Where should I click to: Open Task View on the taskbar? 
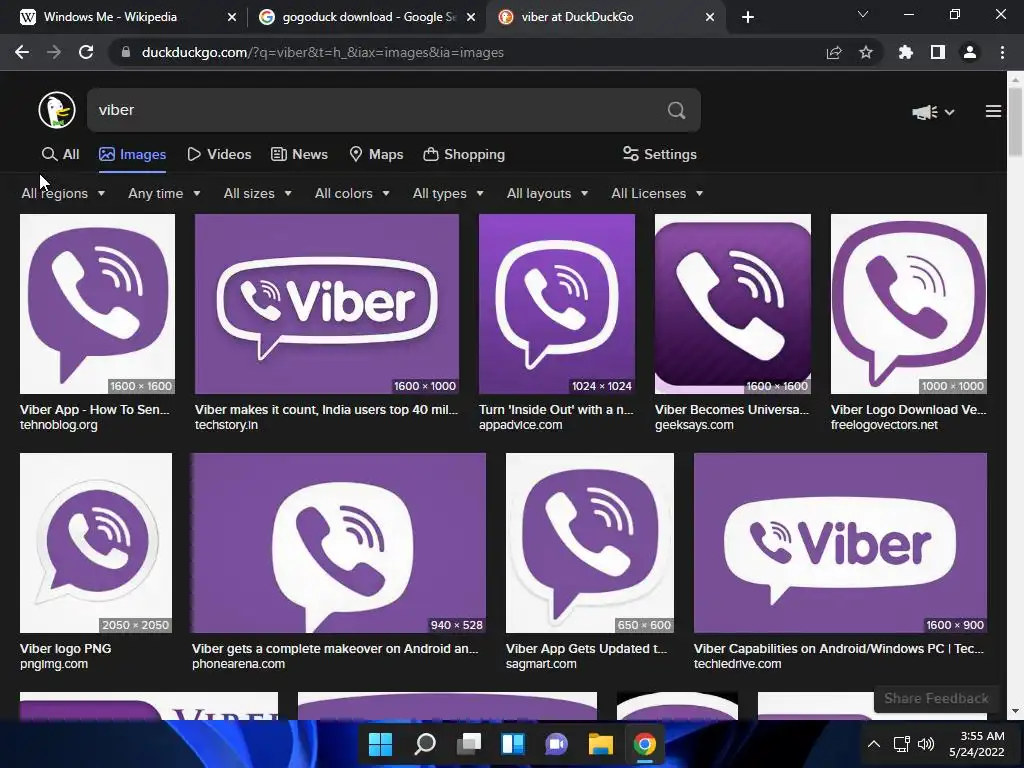pyautogui.click(x=469, y=744)
